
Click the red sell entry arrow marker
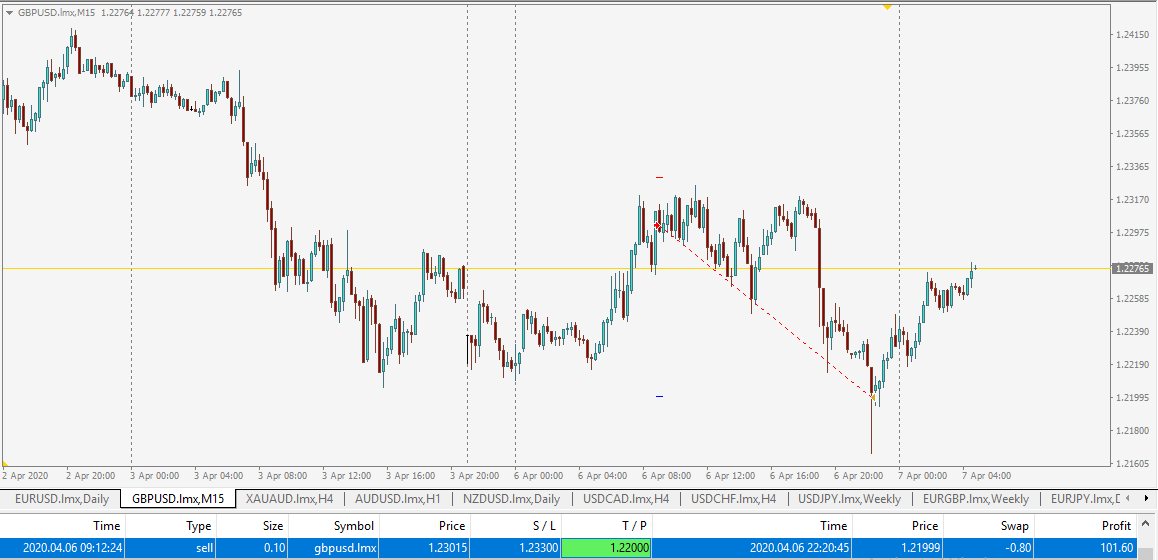click(657, 225)
